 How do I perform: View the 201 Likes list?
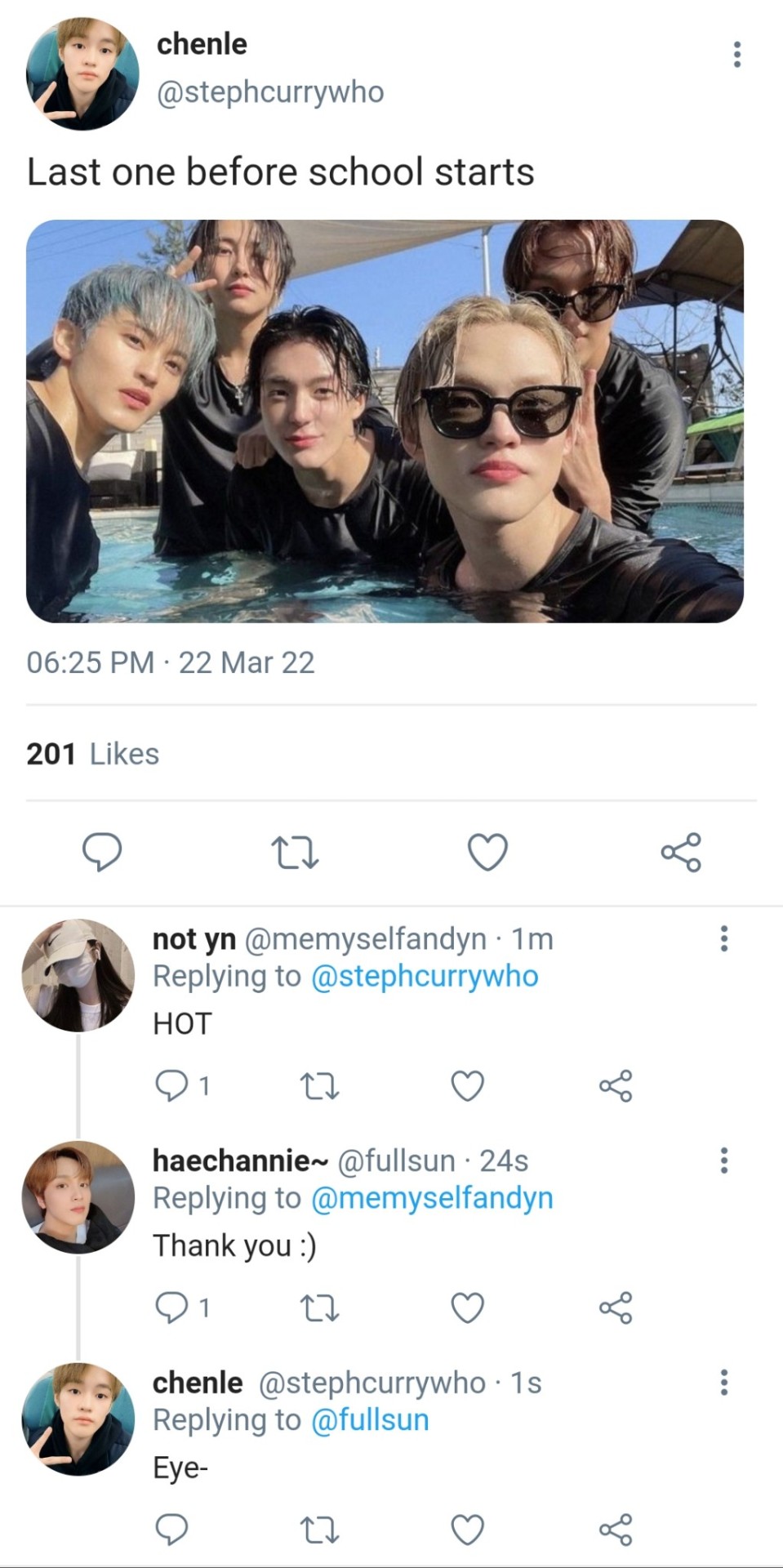pos(92,754)
